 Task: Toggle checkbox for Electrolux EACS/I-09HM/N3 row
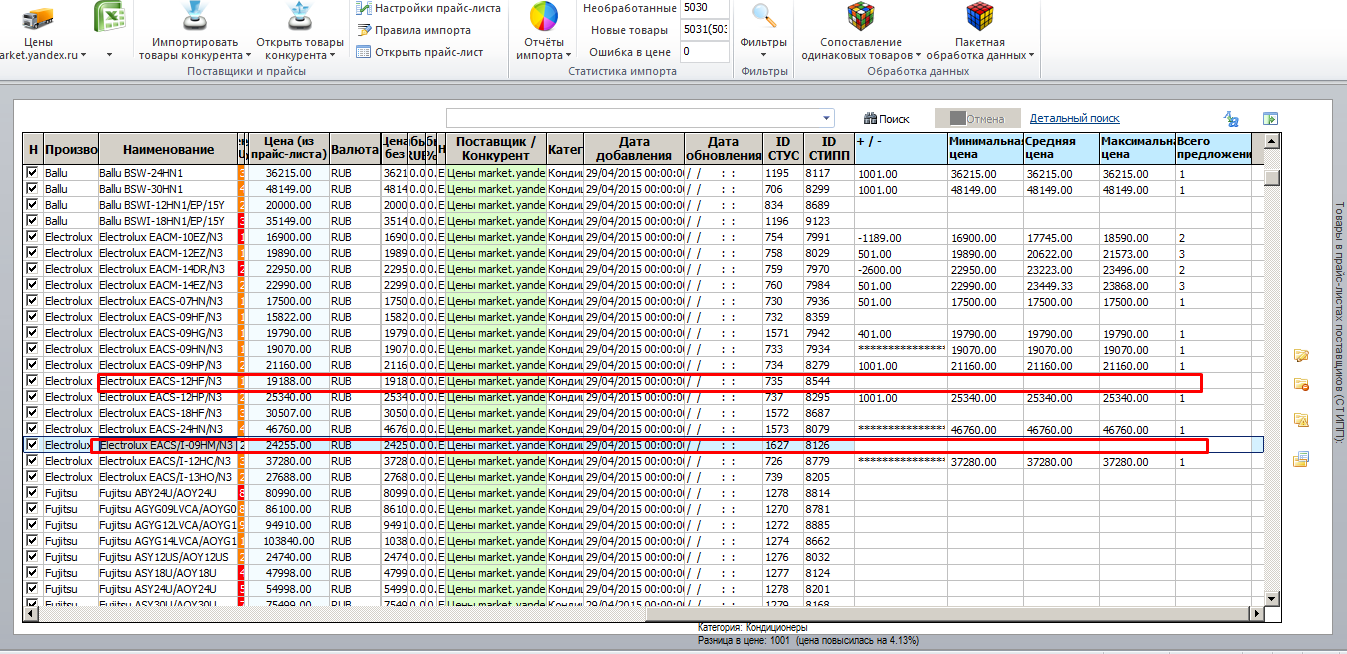33,445
